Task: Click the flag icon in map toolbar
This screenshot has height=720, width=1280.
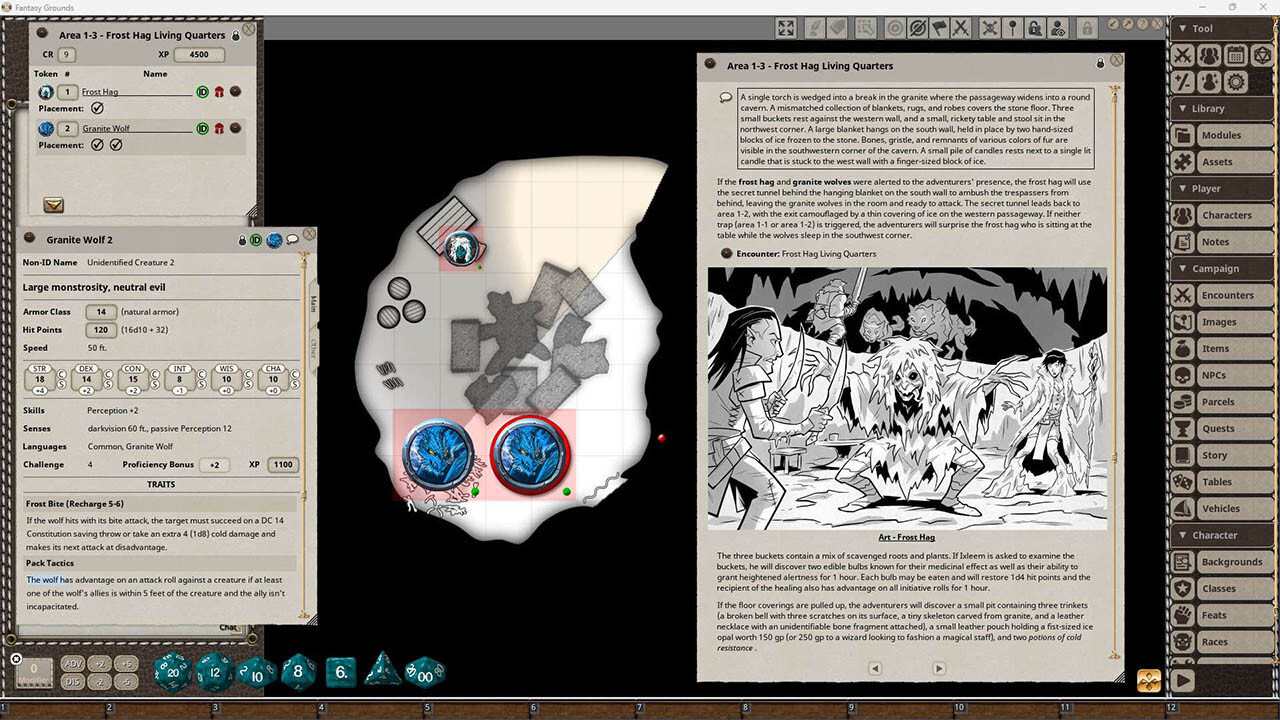Action: 939,28
